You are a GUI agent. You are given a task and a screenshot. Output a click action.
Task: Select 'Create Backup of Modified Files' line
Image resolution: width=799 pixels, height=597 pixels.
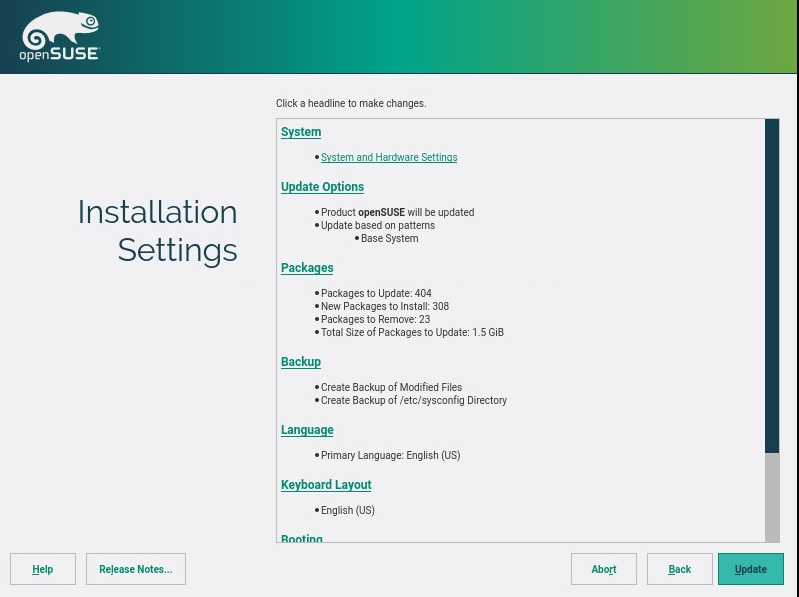click(391, 388)
